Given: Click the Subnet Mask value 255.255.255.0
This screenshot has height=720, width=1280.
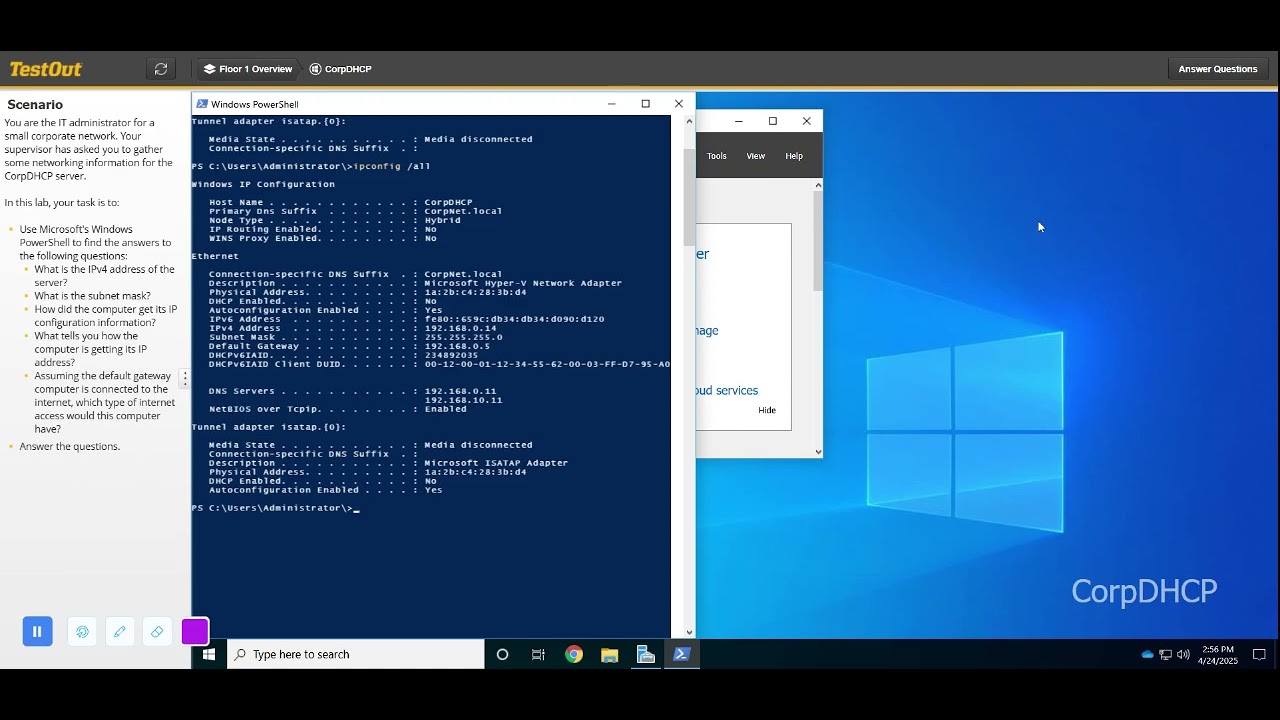Looking at the screenshot, I should 463,337.
